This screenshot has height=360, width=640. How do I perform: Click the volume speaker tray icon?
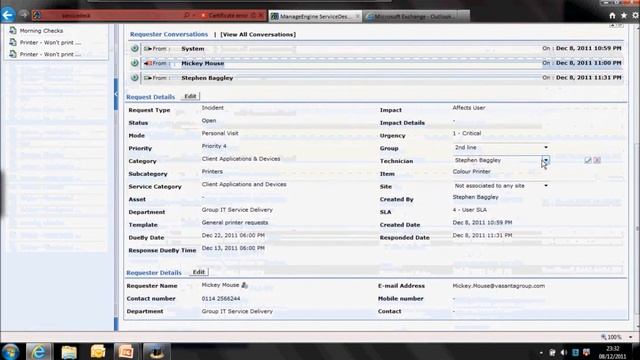coord(564,352)
